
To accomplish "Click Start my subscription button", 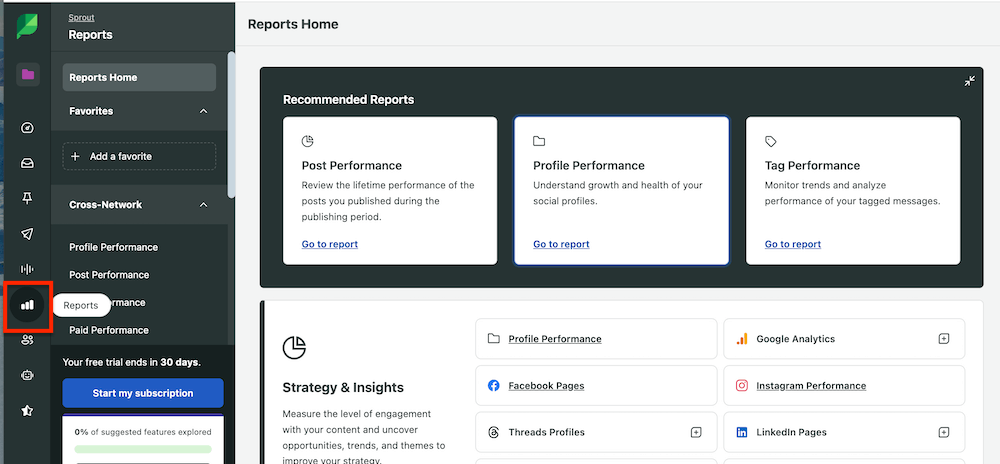I will (x=143, y=393).
